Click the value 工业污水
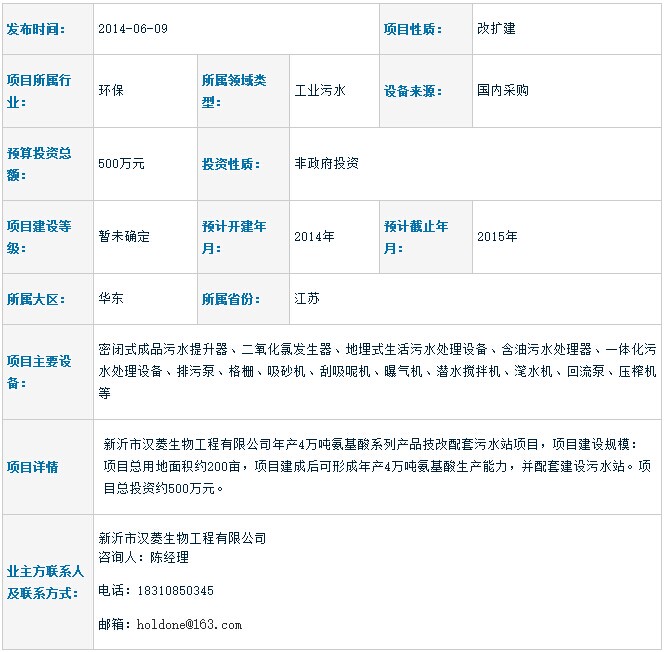Image resolution: width=667 pixels, height=652 pixels. pos(320,90)
